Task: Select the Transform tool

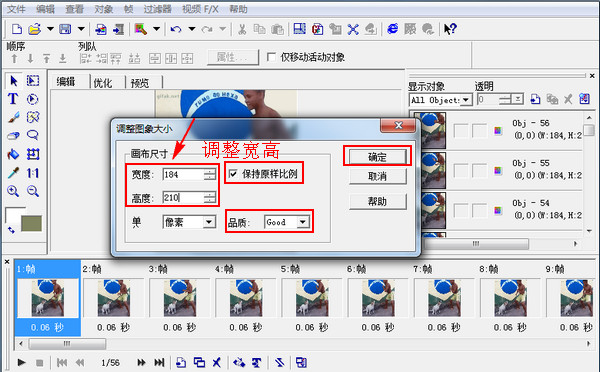Action: point(33,154)
